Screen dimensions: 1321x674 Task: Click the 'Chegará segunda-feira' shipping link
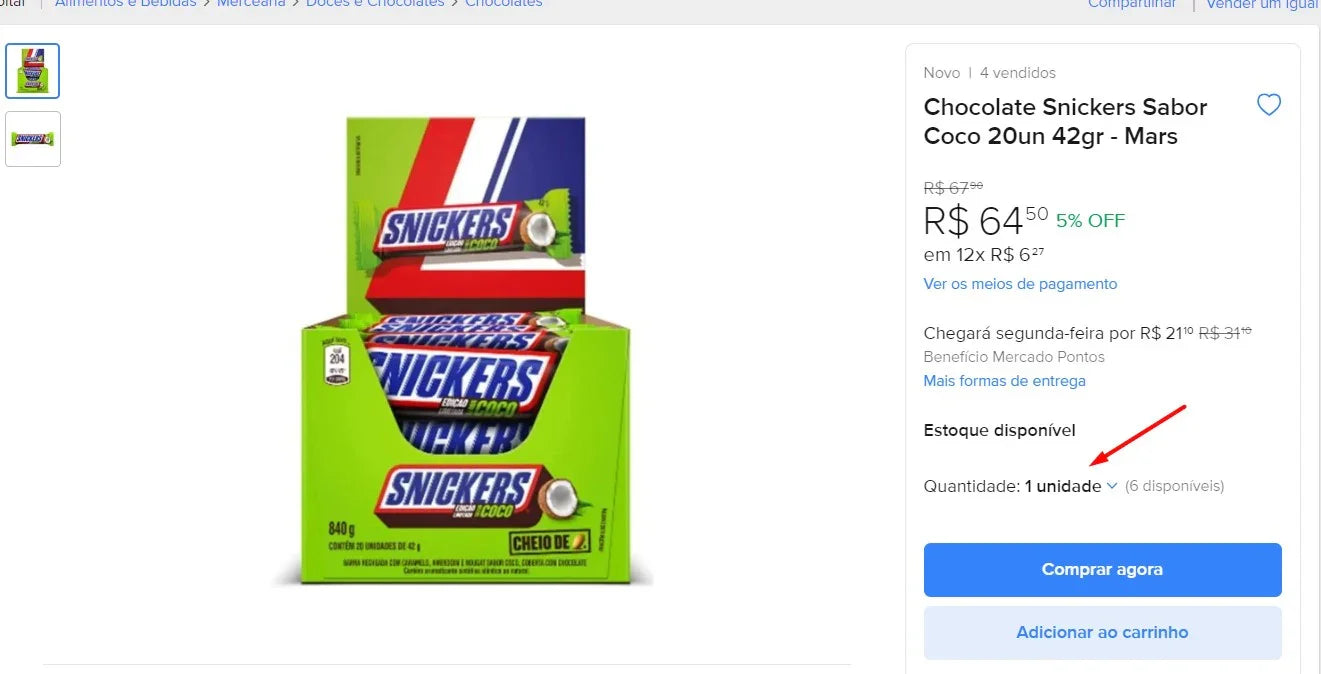point(1022,332)
